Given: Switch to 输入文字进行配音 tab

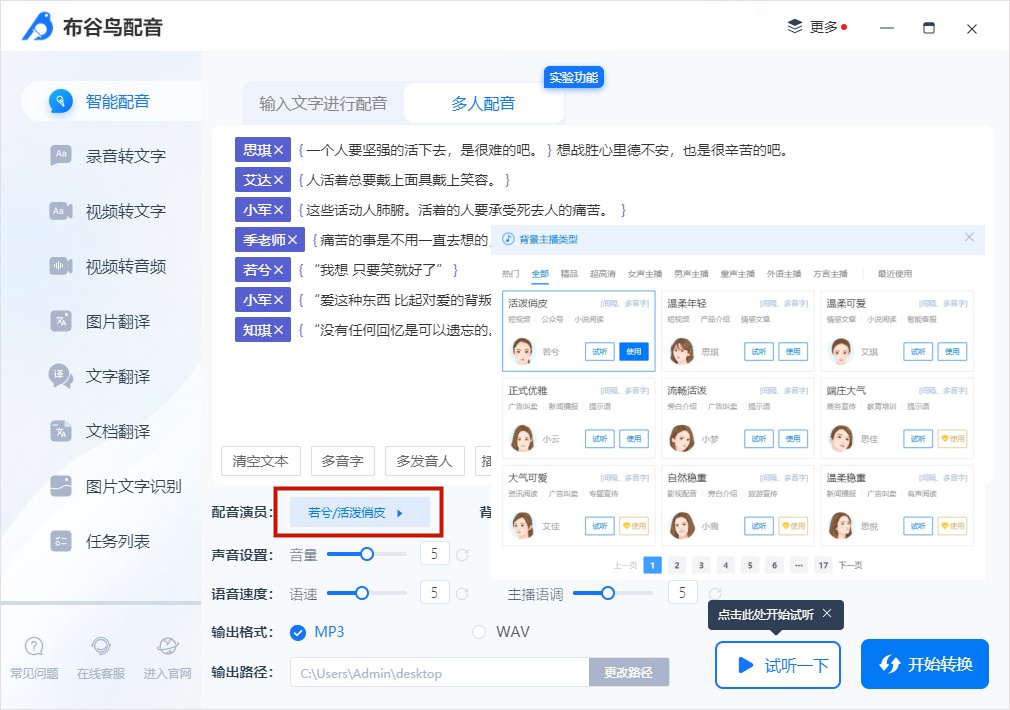Looking at the screenshot, I should pos(323,104).
